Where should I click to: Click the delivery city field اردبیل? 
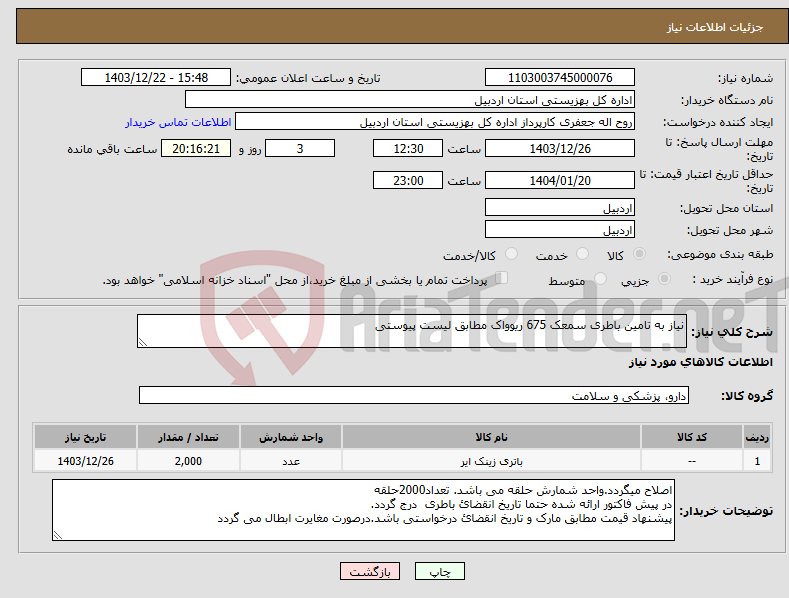point(560,230)
